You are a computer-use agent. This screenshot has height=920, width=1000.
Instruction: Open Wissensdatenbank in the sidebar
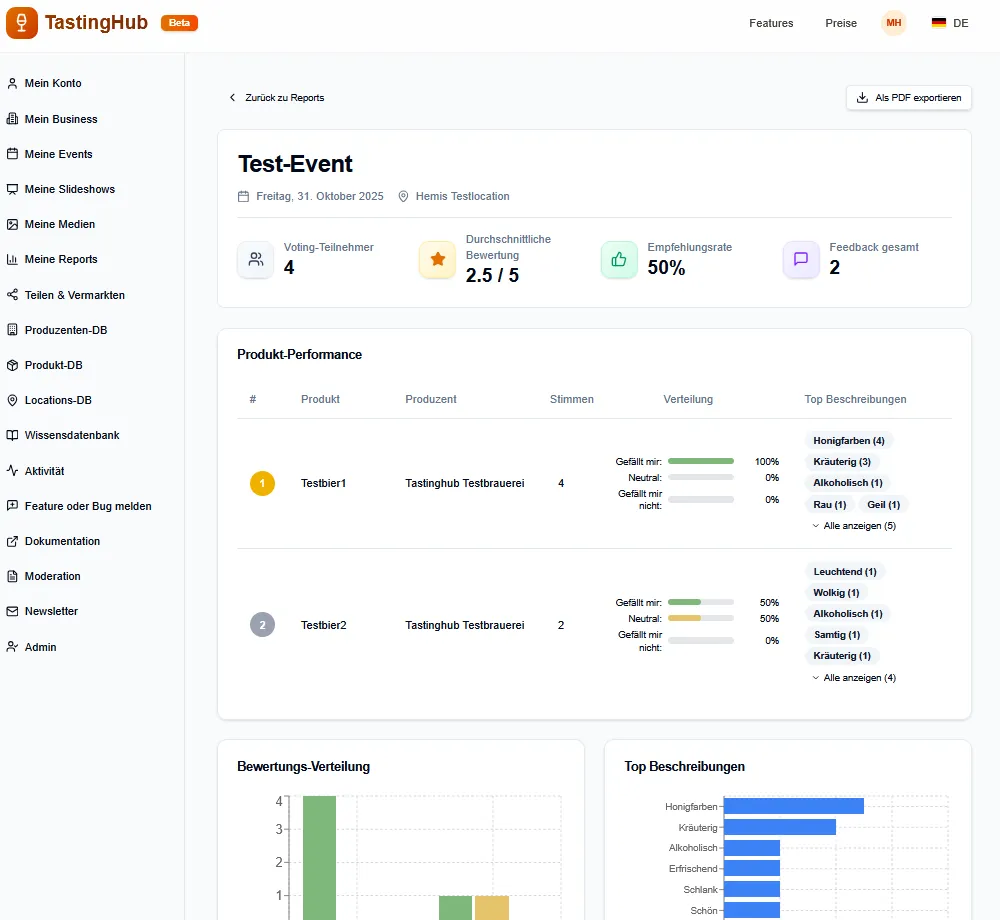(71, 436)
